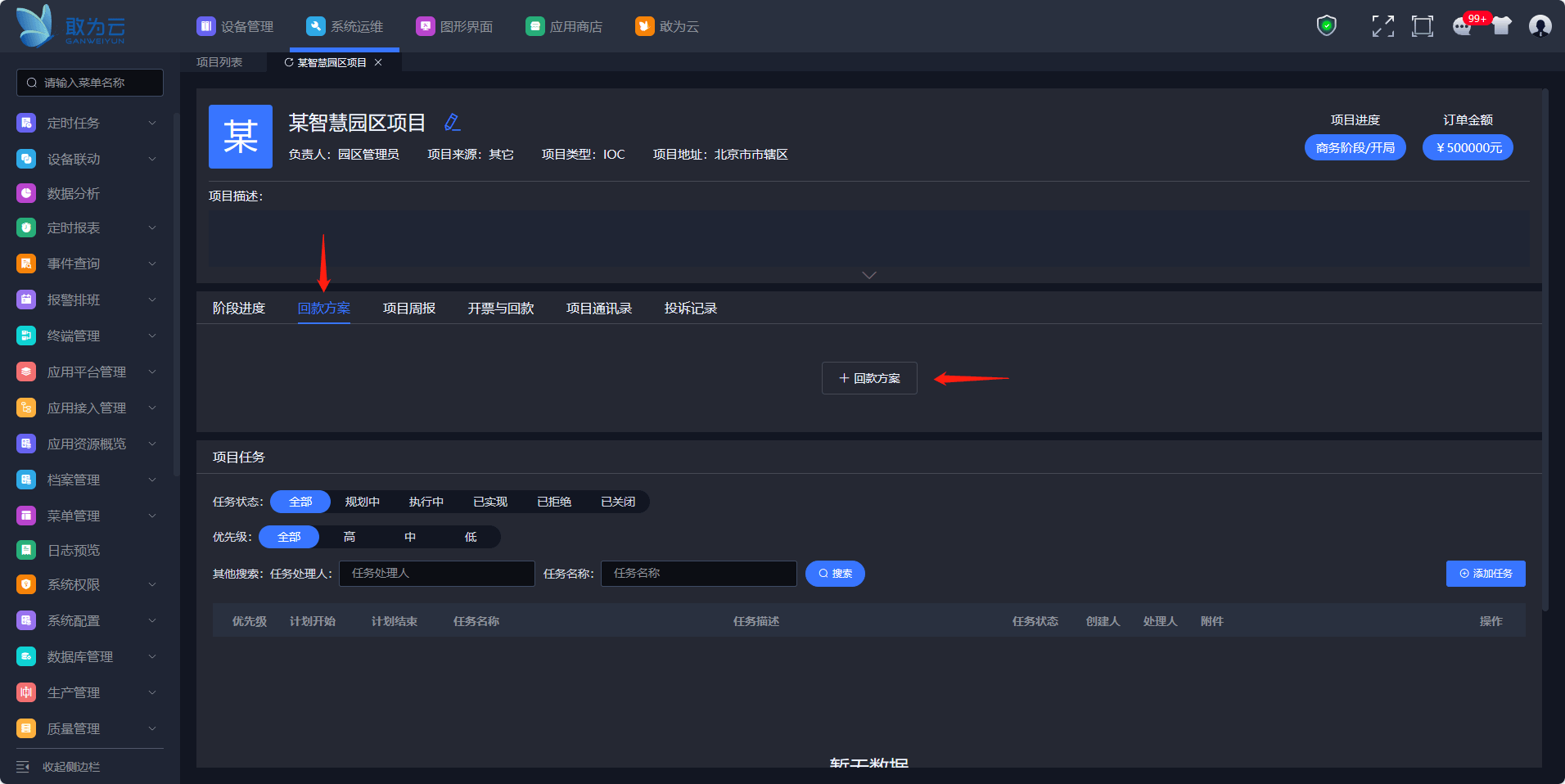Screen dimensions: 1565x784
Task: Expand the 设备联动 menu chevron
Action: [152, 159]
